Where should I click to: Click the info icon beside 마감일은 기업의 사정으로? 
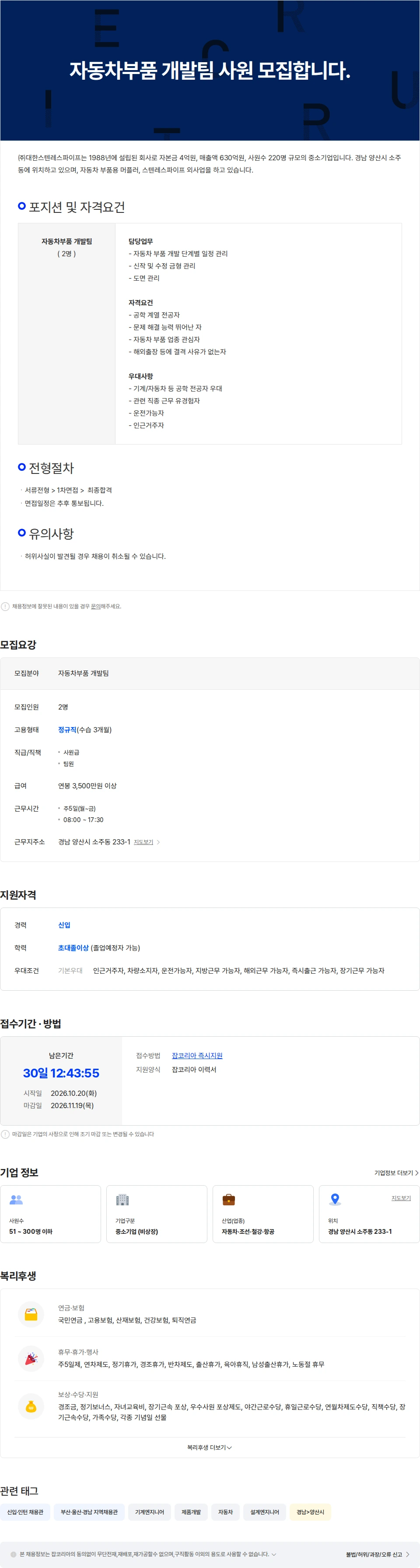[x=6, y=1134]
